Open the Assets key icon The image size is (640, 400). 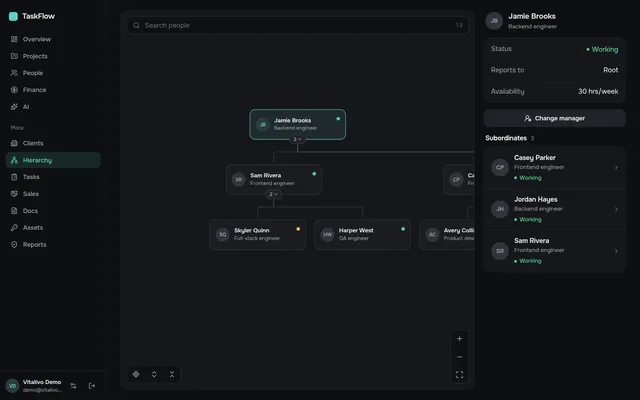pyautogui.click(x=14, y=227)
